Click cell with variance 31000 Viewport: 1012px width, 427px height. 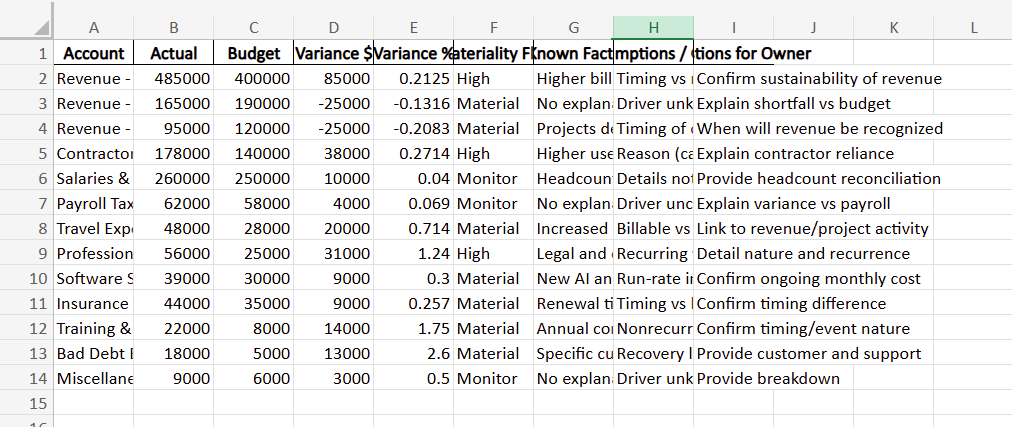(334, 253)
